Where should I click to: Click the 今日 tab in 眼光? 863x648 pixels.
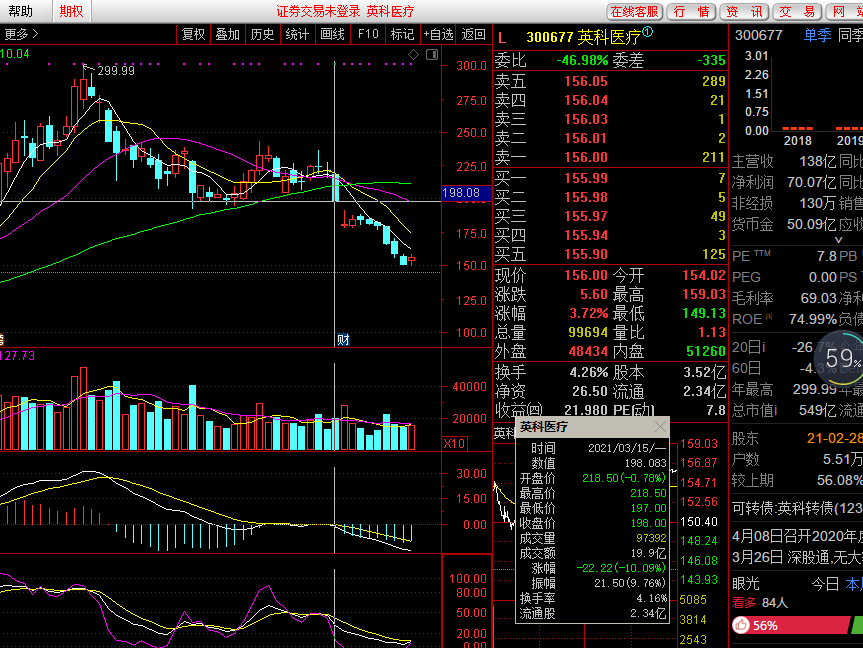coord(825,584)
